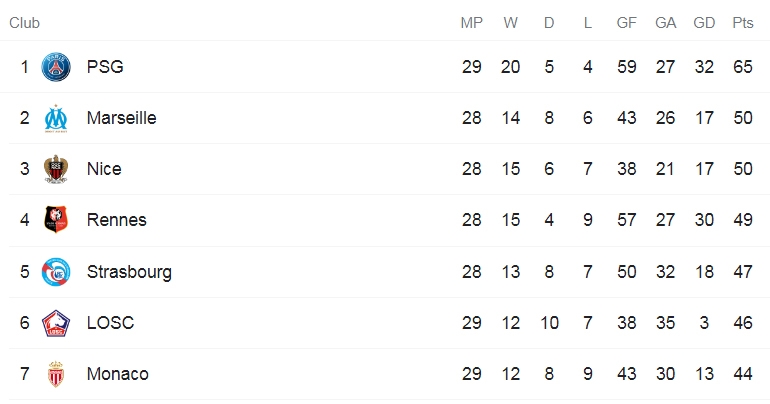Click the MP column header
Viewport: 770px width, 404px height.
click(x=471, y=23)
